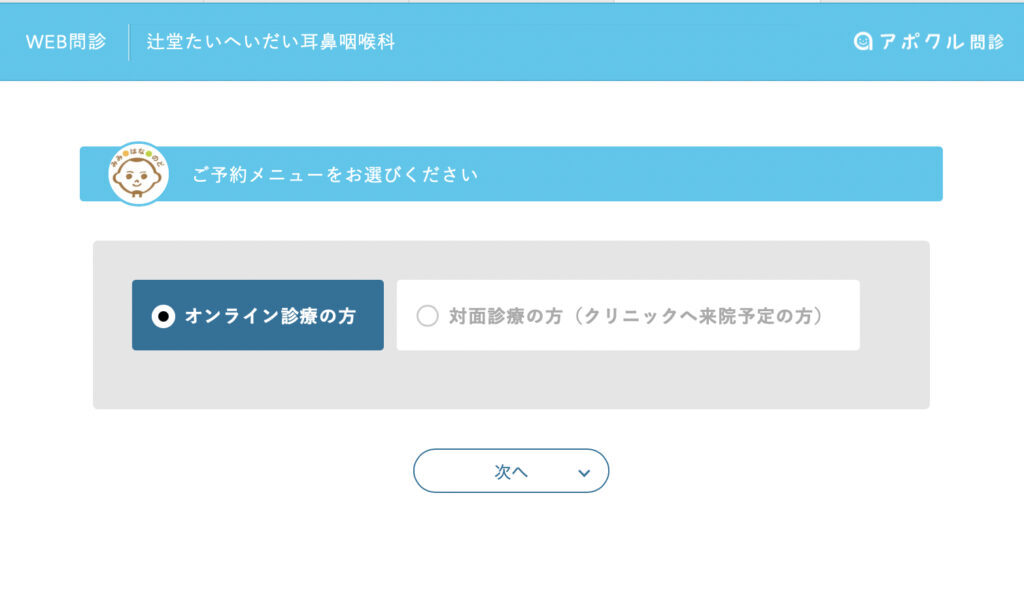Screen dimensions: 1024x591
Task: Choose 対面診療の方(クリニックへ来院予定の方)option card
Action: (x=628, y=315)
